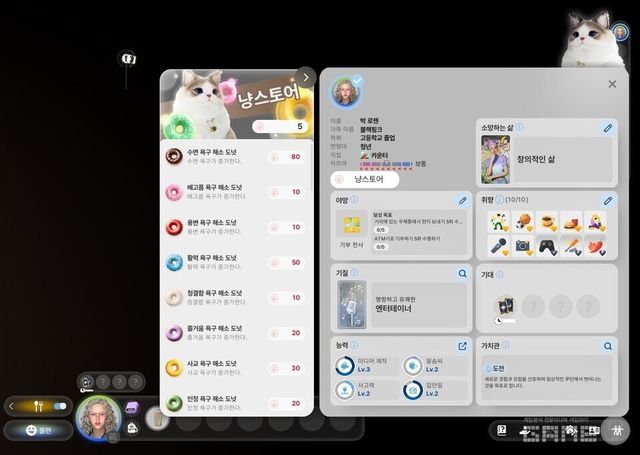The width and height of the screenshot is (640, 455).
Task: Click the left arrow on the needs bar
Action: tap(11, 406)
